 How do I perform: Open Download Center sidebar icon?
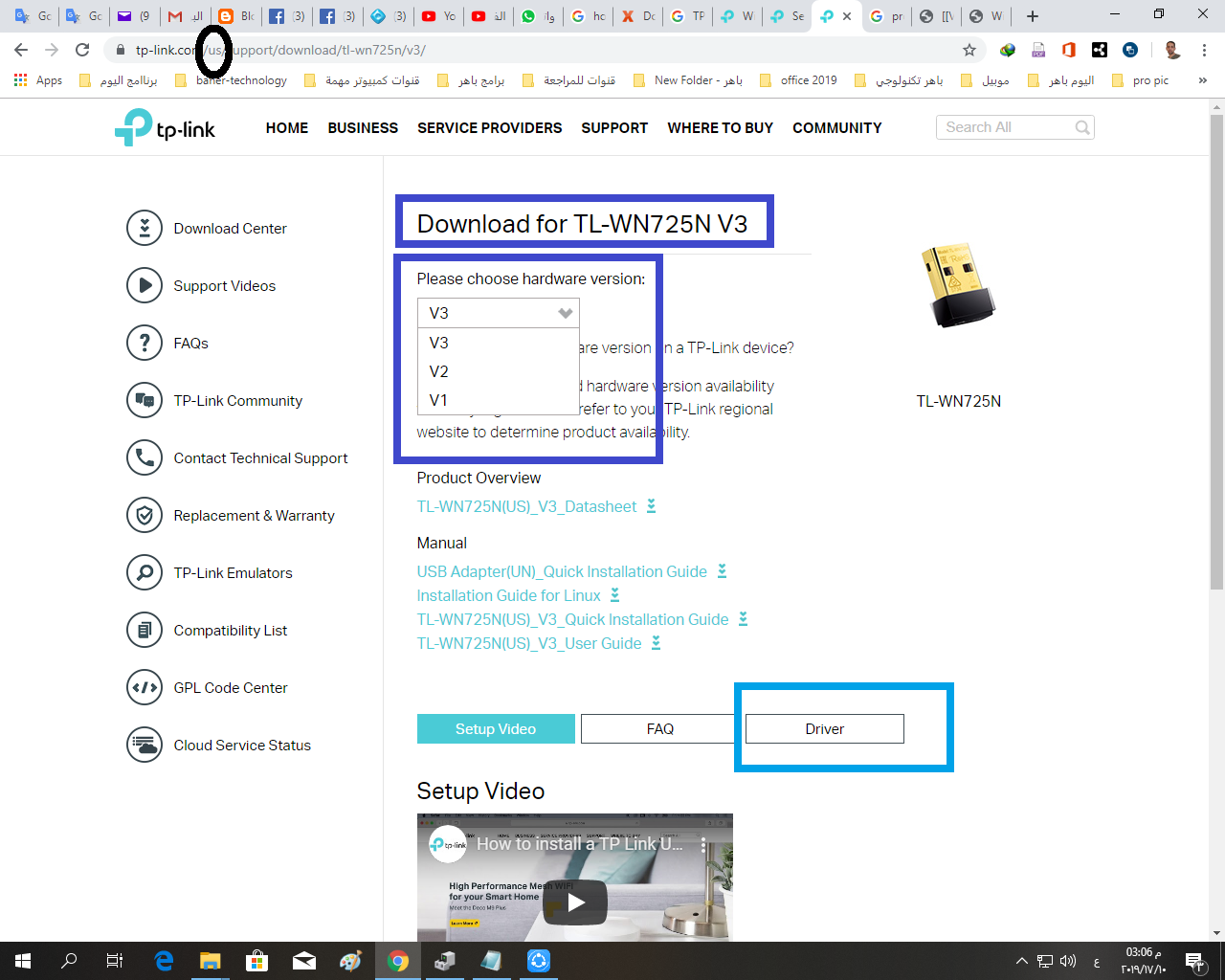[145, 229]
